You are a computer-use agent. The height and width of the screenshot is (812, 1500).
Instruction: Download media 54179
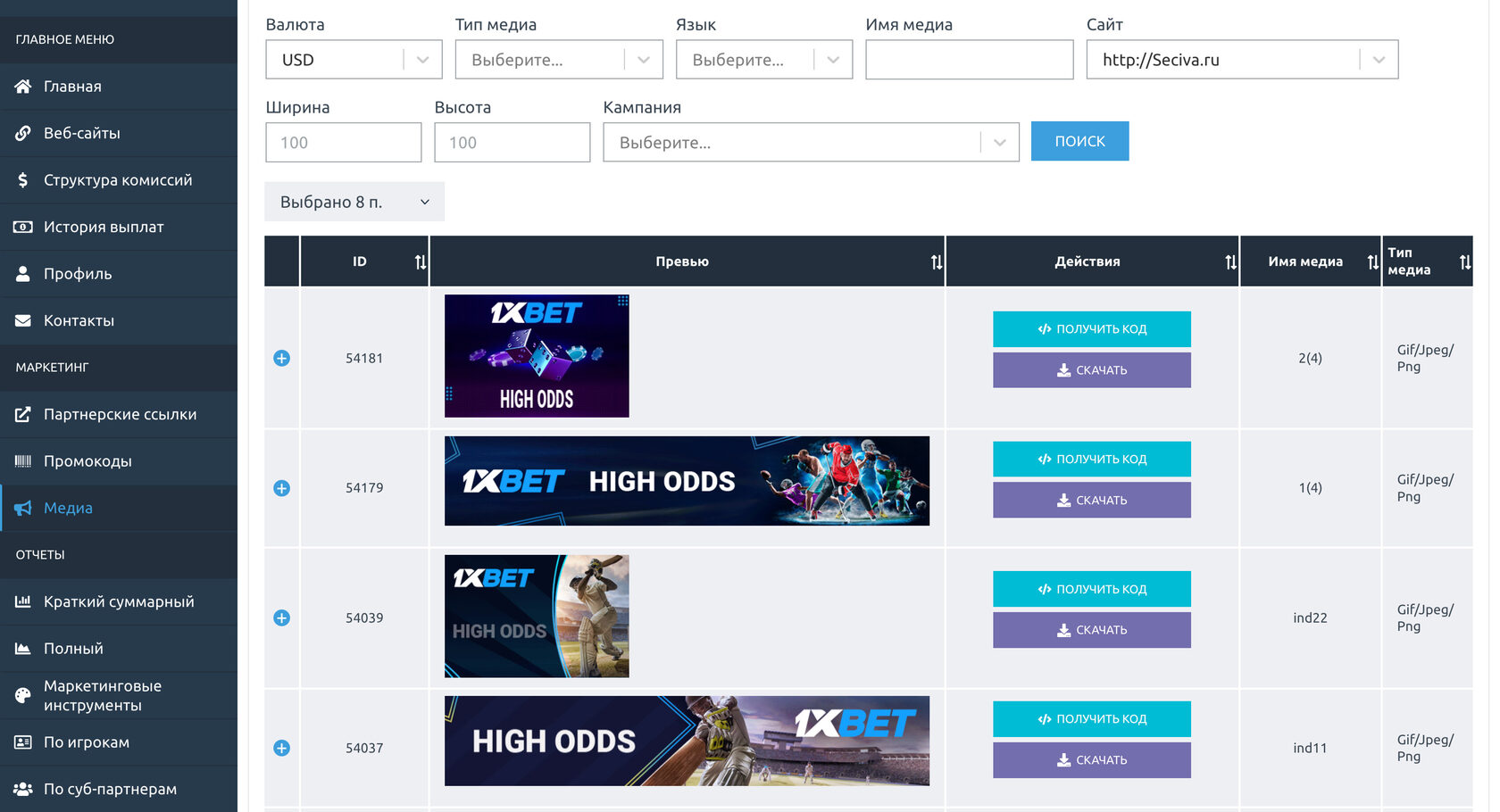1091,501
